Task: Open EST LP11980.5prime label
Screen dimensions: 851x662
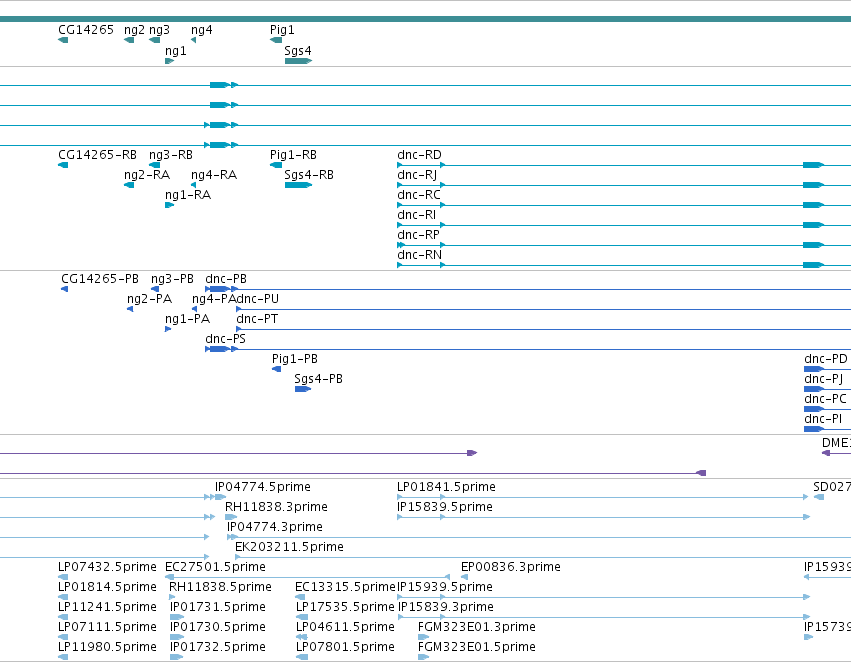Action: [x=107, y=648]
